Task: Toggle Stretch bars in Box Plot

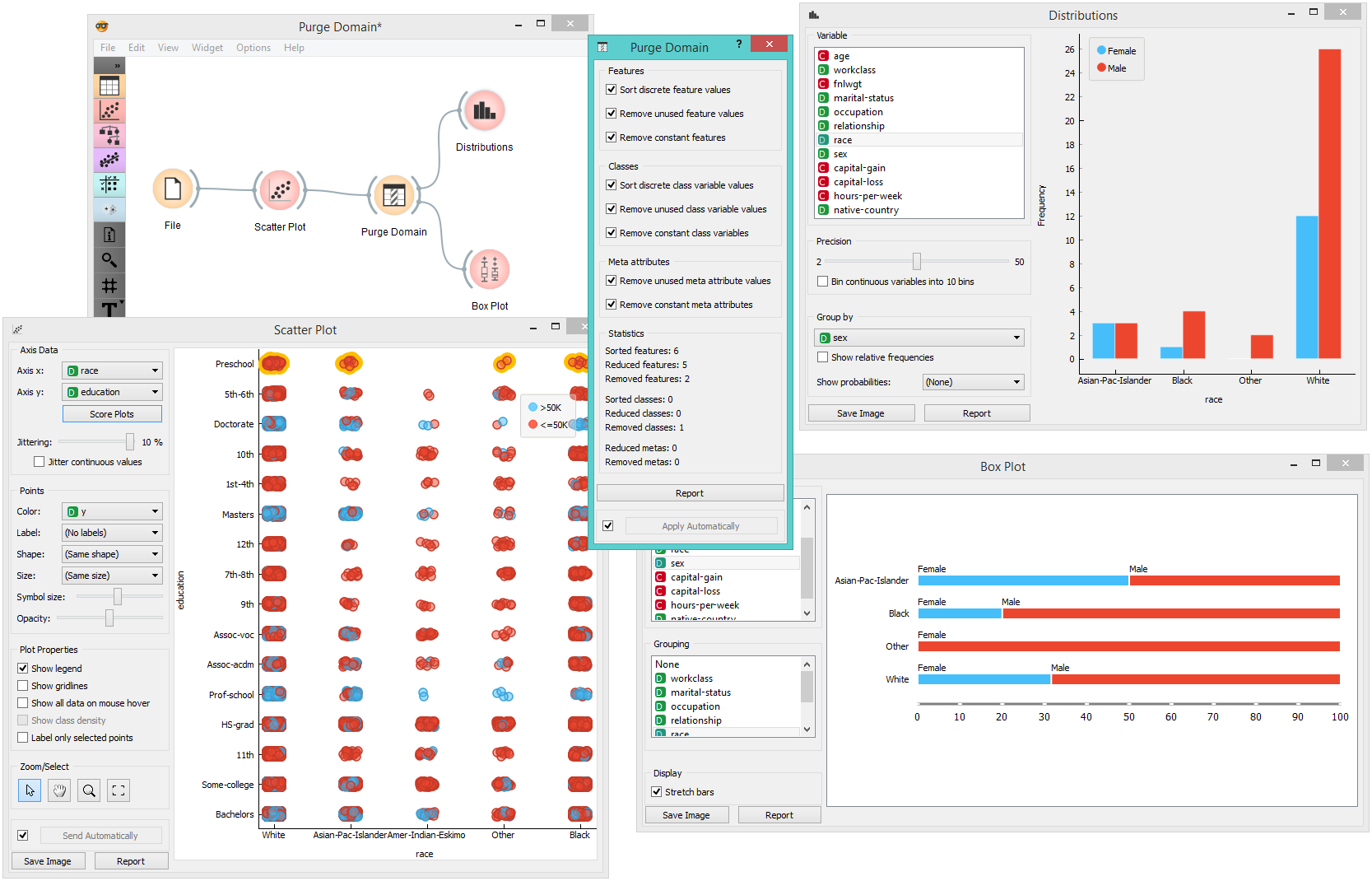Action: [657, 792]
